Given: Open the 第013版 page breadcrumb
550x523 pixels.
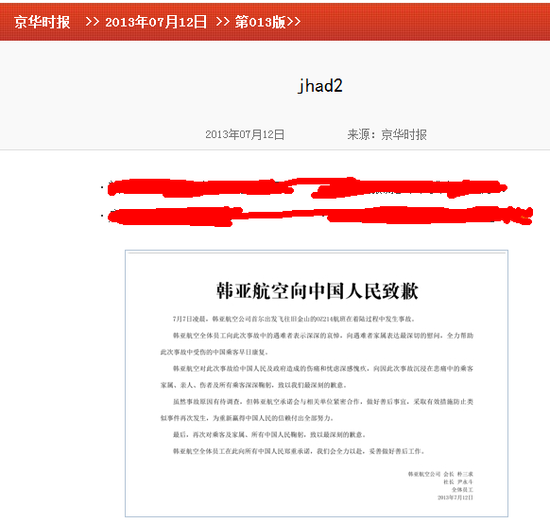Looking at the screenshot, I should (260, 22).
